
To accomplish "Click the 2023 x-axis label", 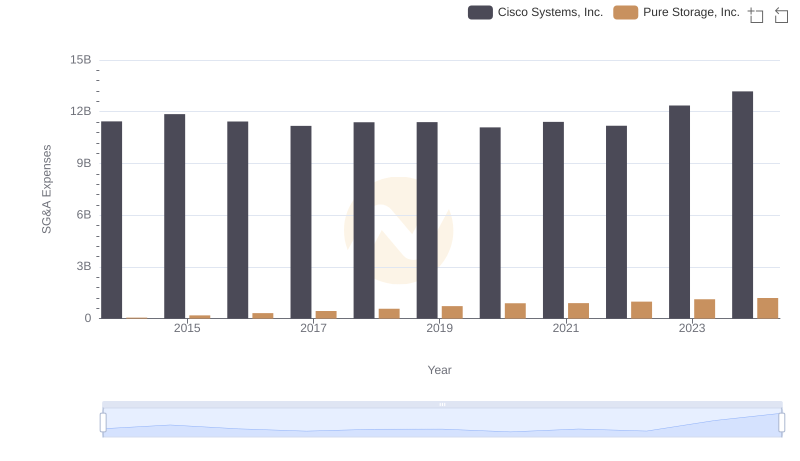I will tap(692, 328).
